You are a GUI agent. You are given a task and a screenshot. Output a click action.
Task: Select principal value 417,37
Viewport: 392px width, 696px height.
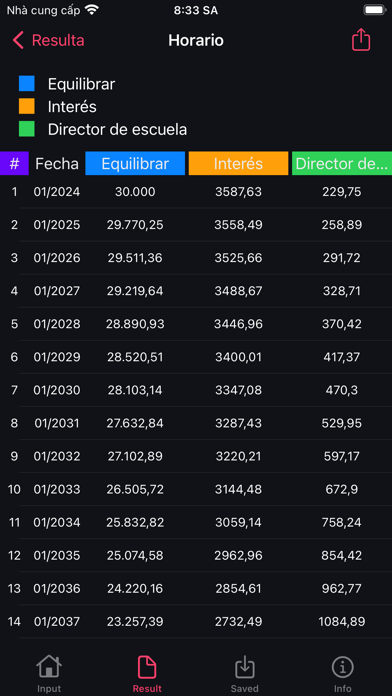coord(342,357)
